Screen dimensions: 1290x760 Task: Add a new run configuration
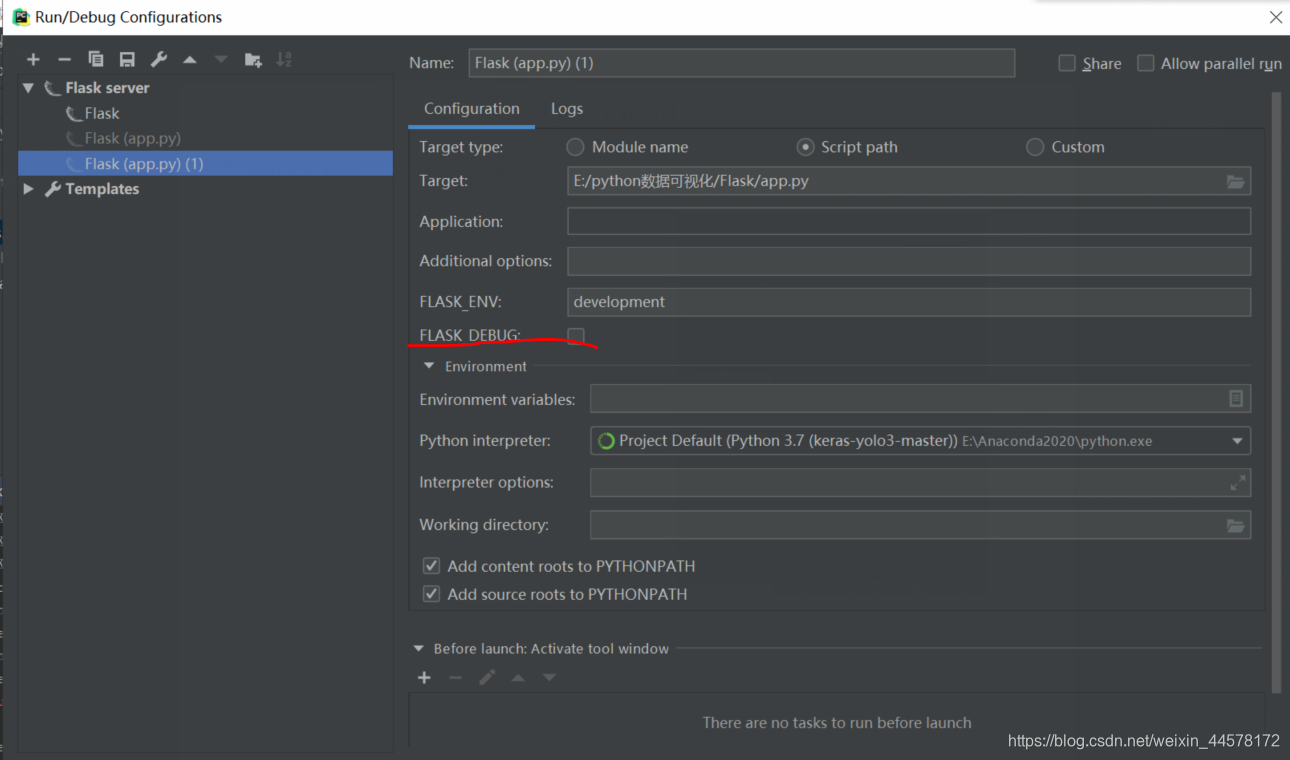tap(33, 59)
